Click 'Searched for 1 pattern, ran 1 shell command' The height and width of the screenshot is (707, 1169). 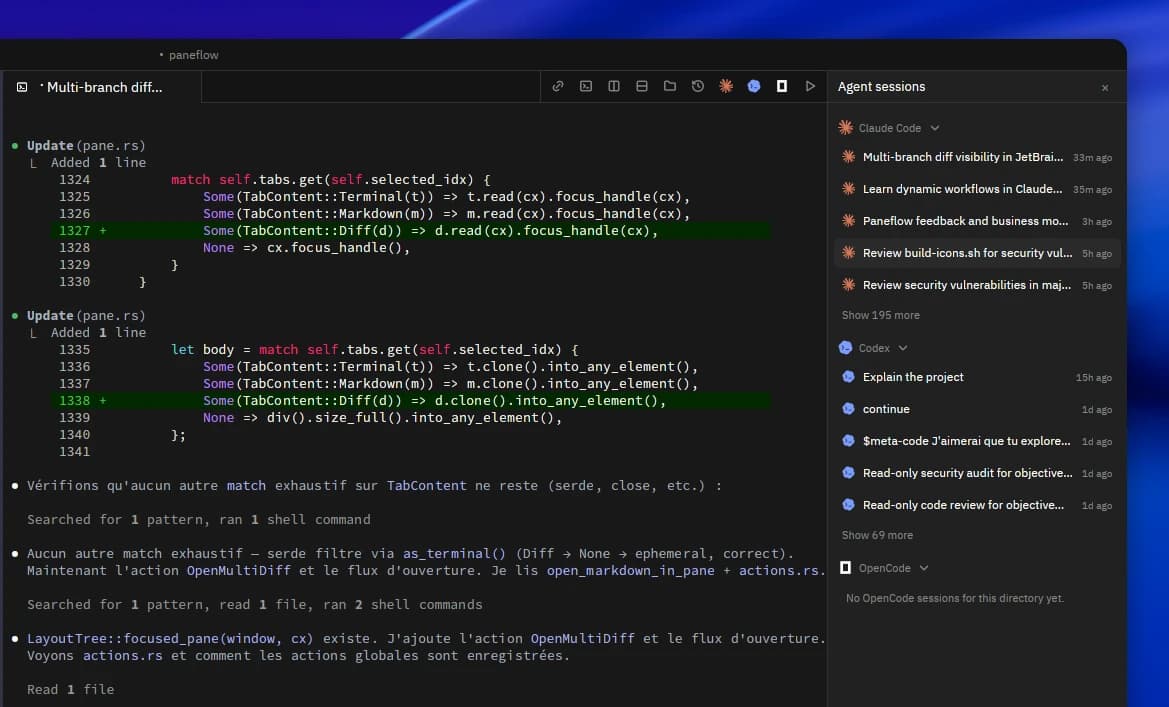(x=198, y=520)
